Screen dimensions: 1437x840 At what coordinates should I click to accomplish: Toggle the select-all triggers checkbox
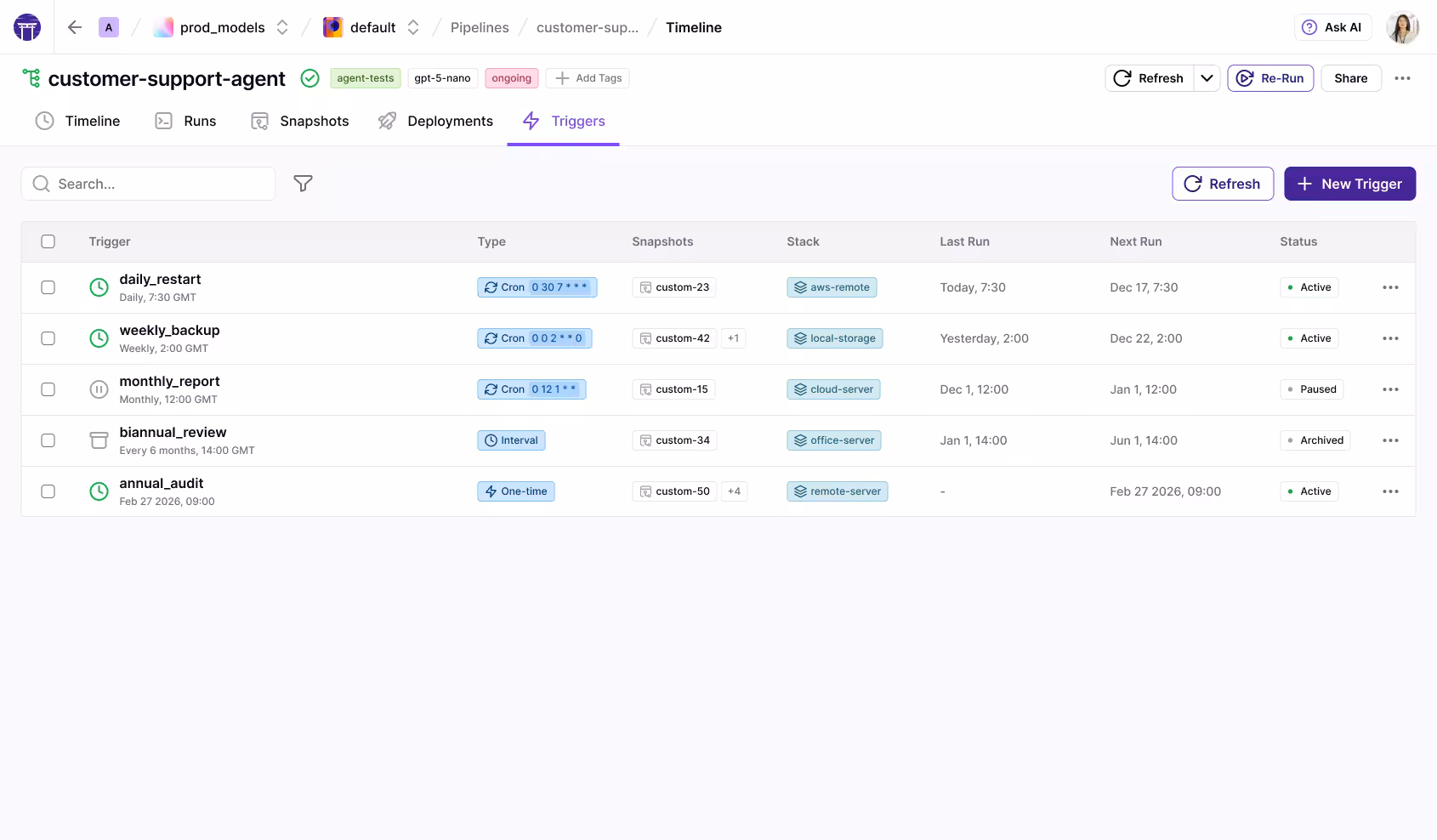pyautogui.click(x=48, y=241)
